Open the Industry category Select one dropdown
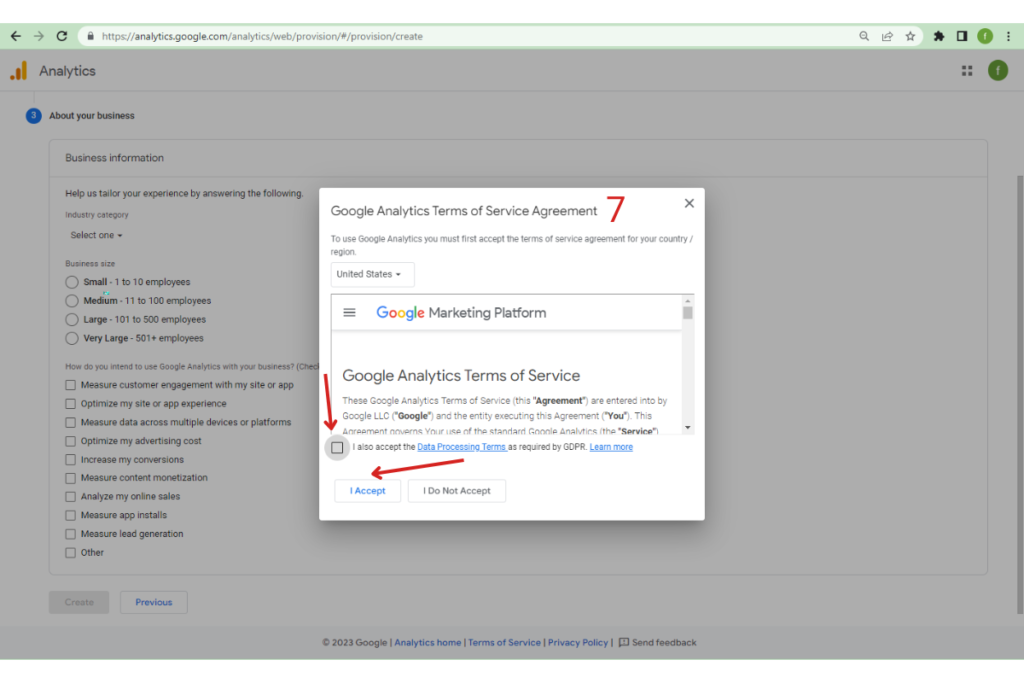This screenshot has height=683, width=1024. point(96,235)
